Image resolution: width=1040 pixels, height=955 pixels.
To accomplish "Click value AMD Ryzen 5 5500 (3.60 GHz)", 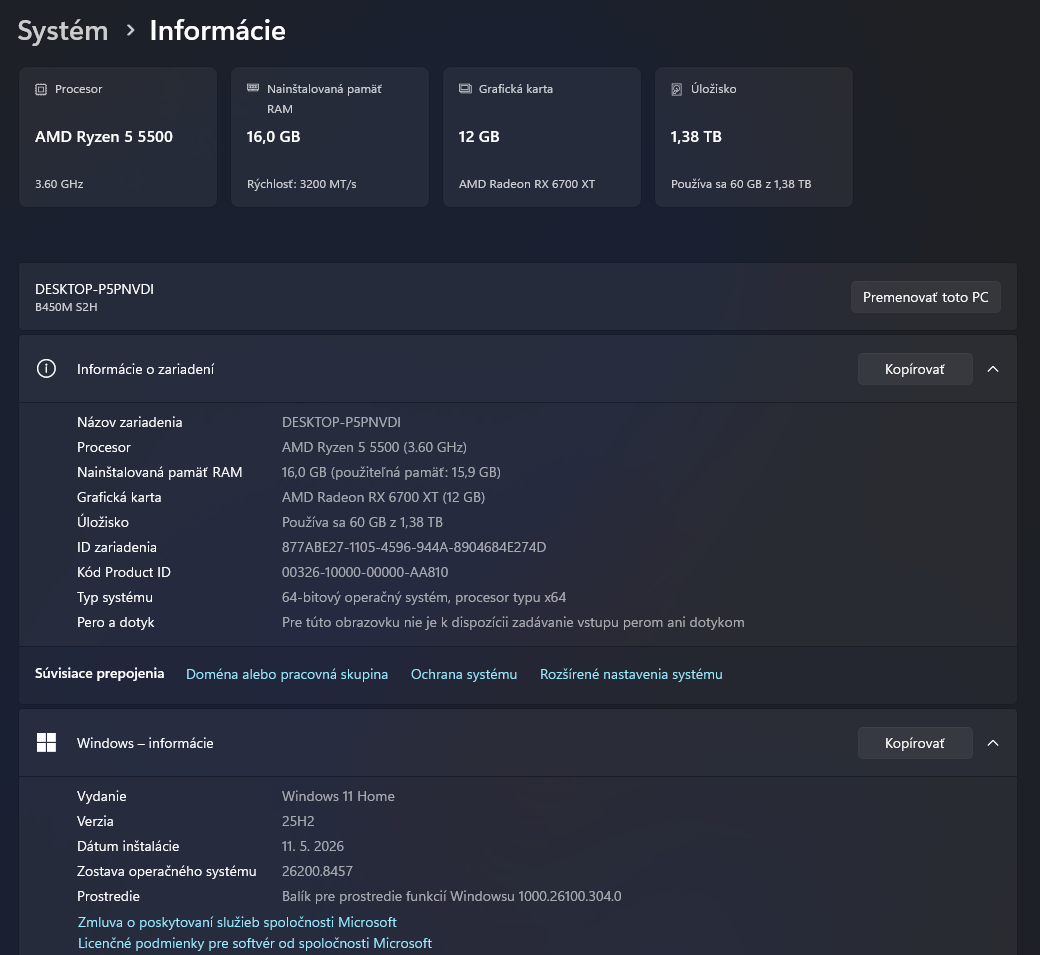I will (x=374, y=448).
